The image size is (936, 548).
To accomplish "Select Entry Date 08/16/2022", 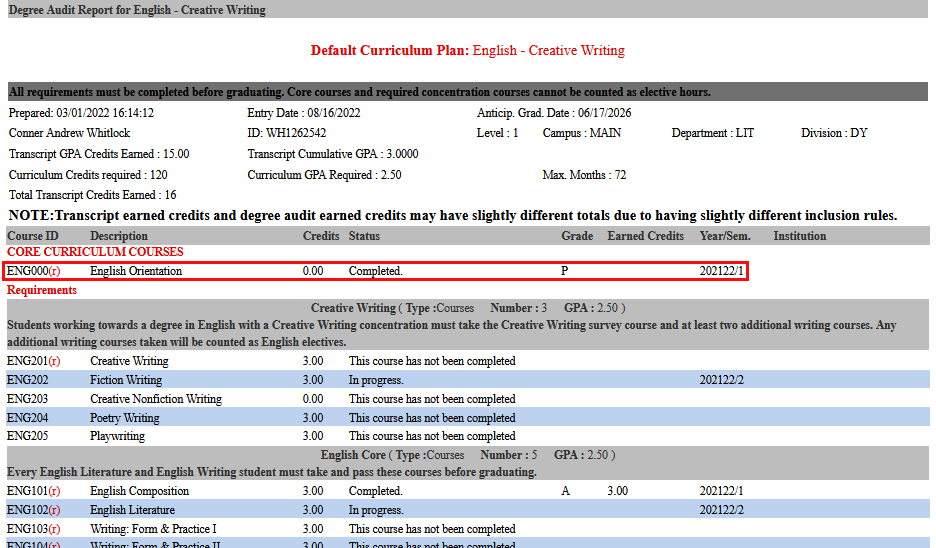I will 304,113.
